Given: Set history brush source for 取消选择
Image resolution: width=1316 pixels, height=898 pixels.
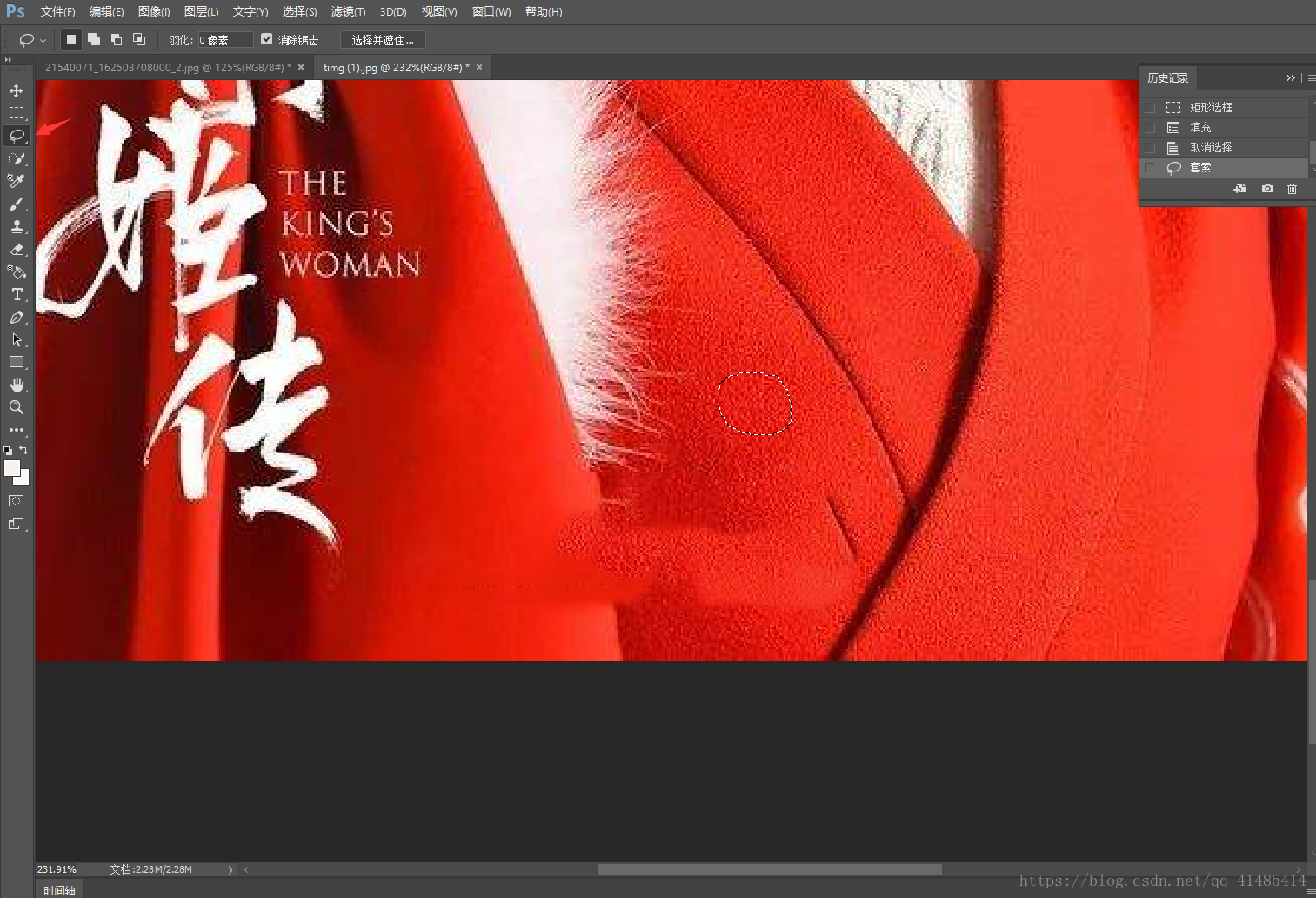Looking at the screenshot, I should coord(1150,147).
